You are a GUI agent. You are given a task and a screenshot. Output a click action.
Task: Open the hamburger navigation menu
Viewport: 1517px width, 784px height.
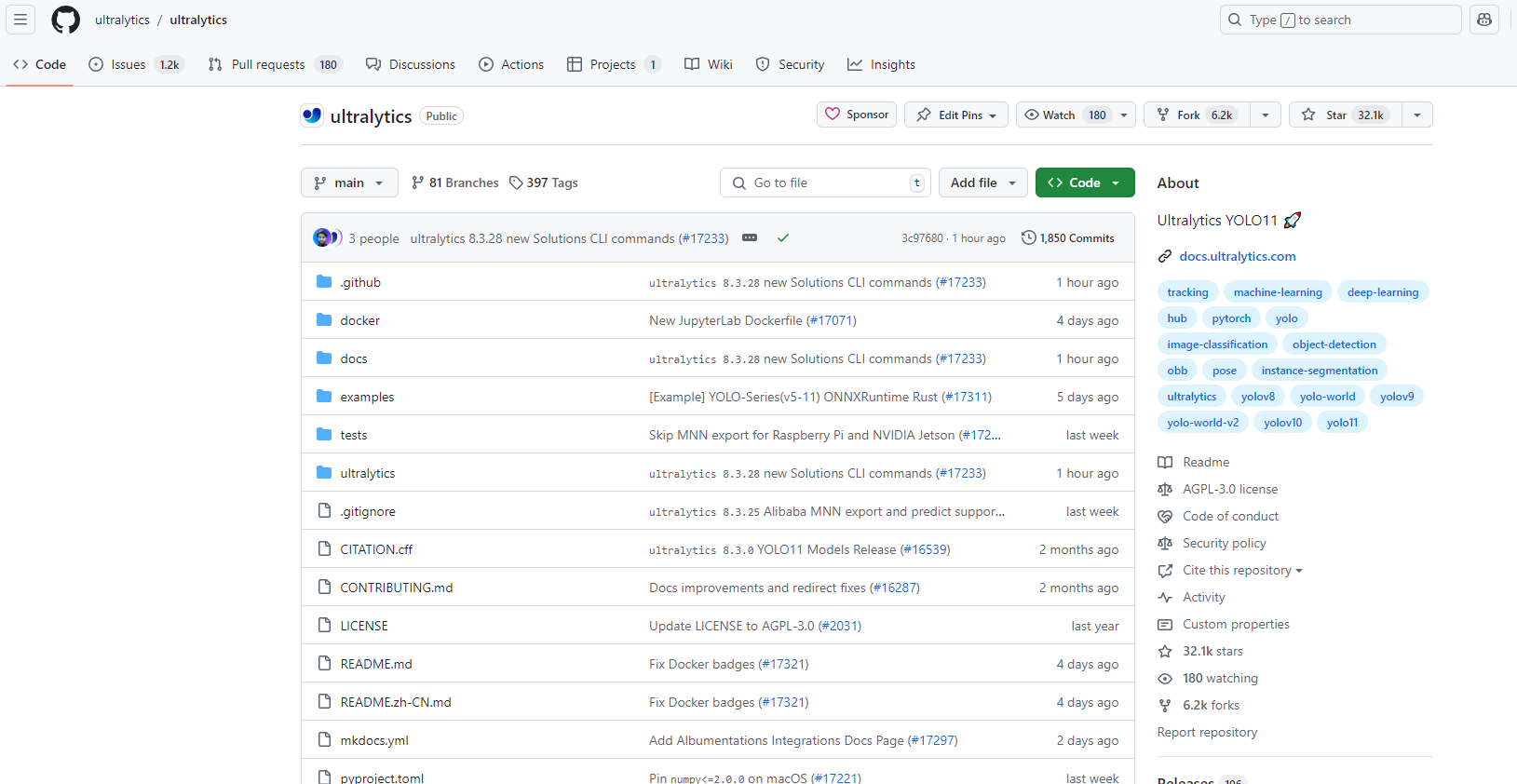20,20
